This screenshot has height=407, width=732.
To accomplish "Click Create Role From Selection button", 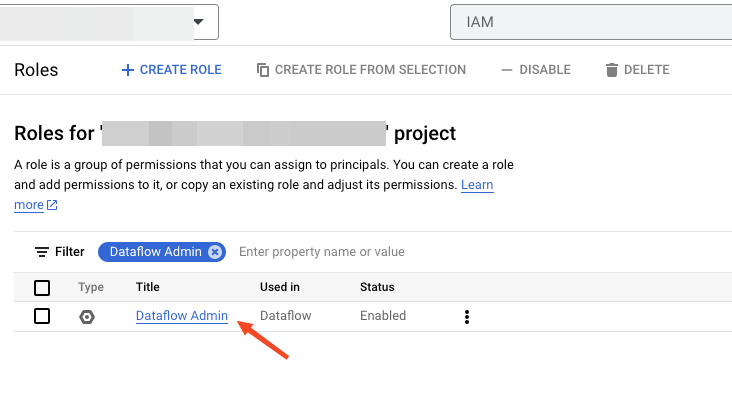I will tap(361, 70).
